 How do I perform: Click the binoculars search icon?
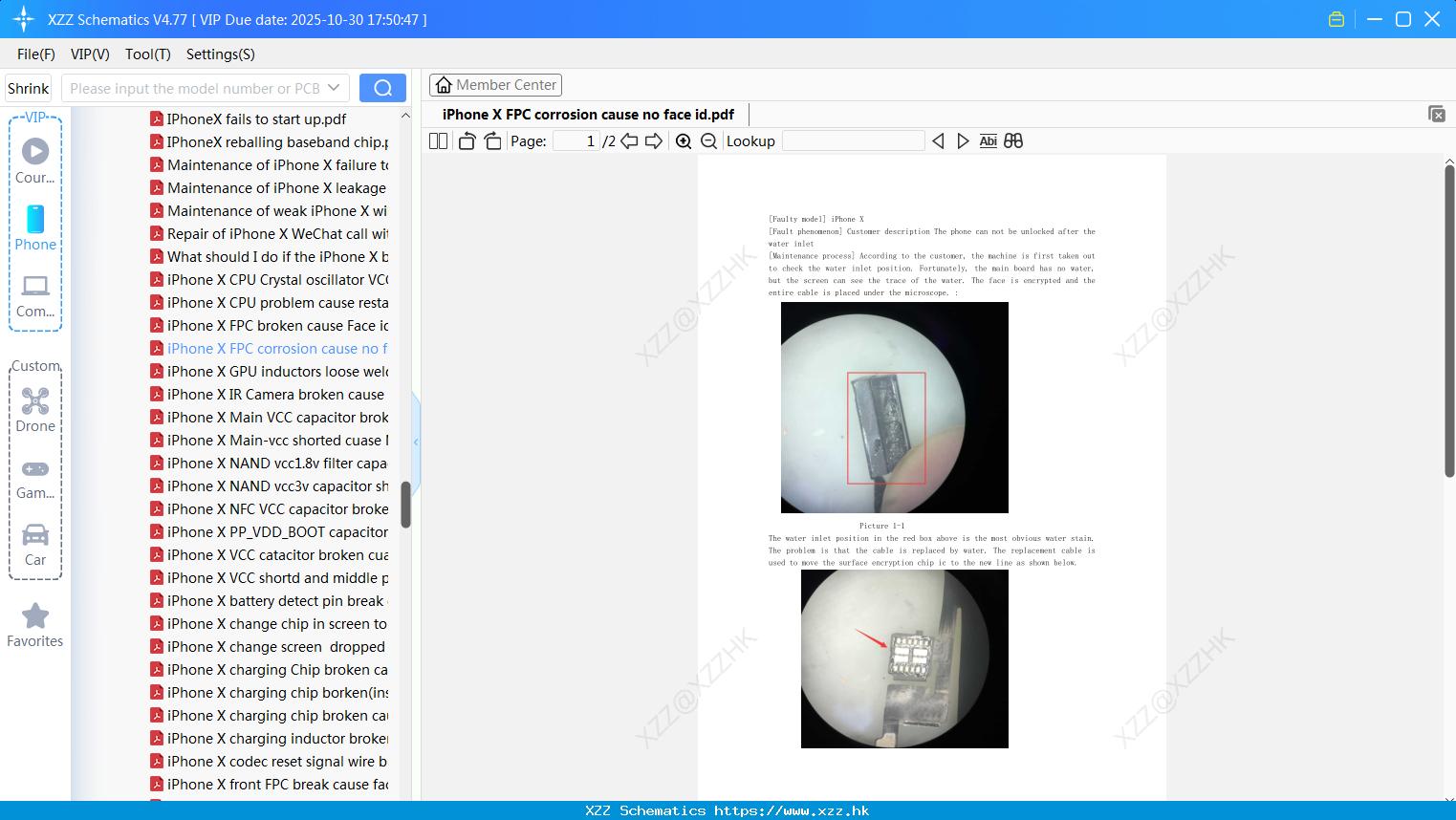pyautogui.click(x=1013, y=141)
